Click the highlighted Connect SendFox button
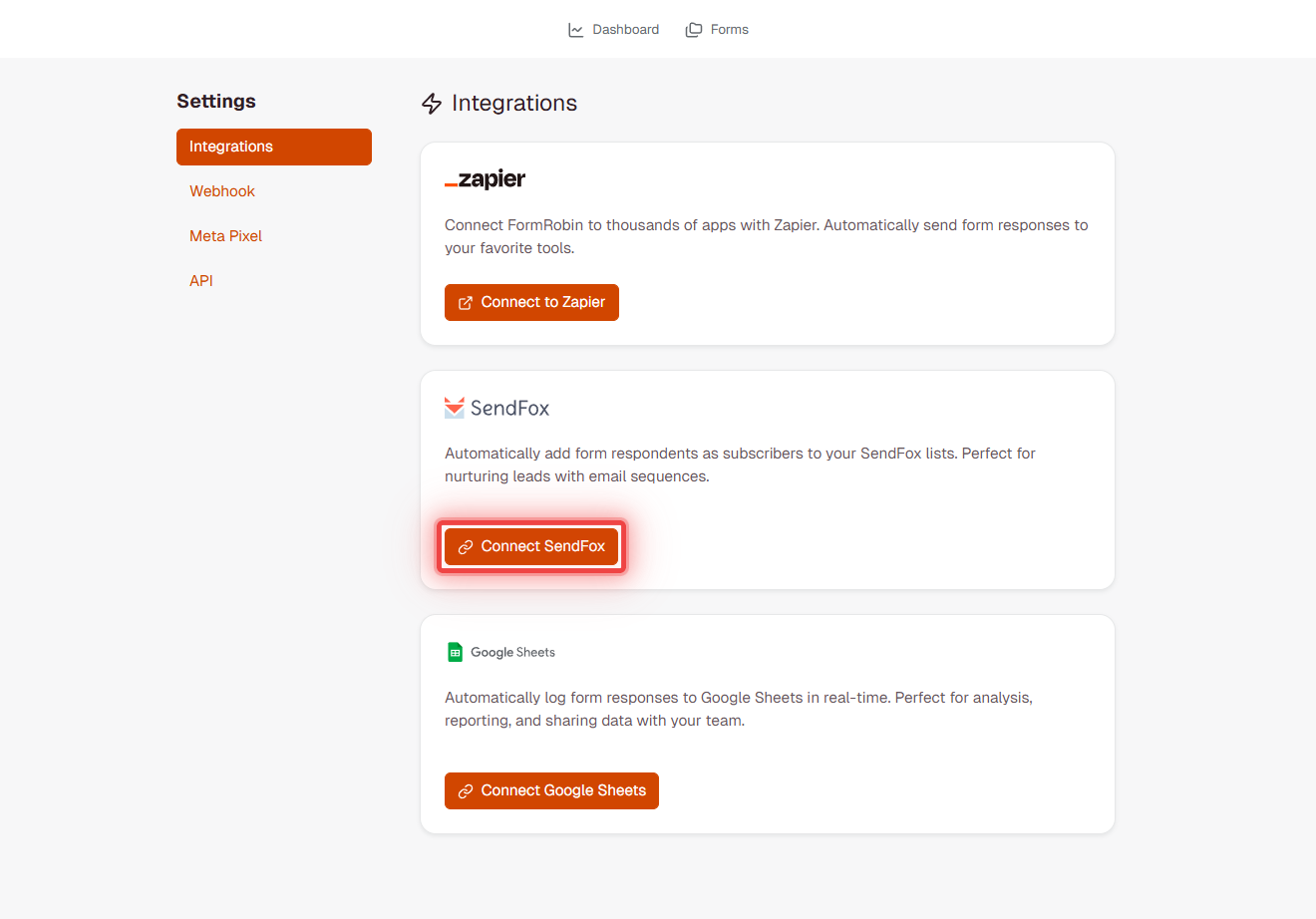 (531, 546)
